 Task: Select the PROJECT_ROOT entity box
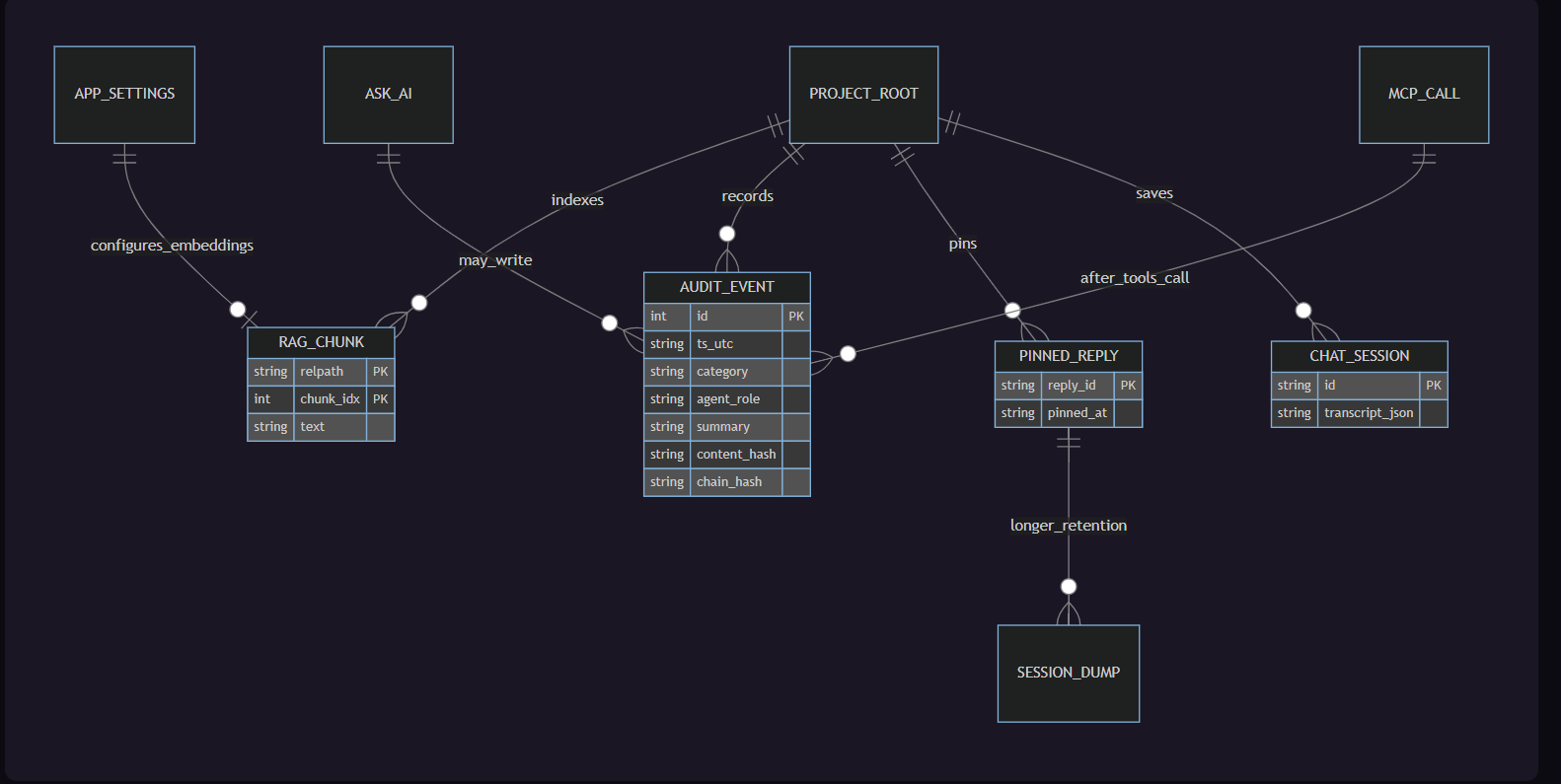tap(863, 95)
